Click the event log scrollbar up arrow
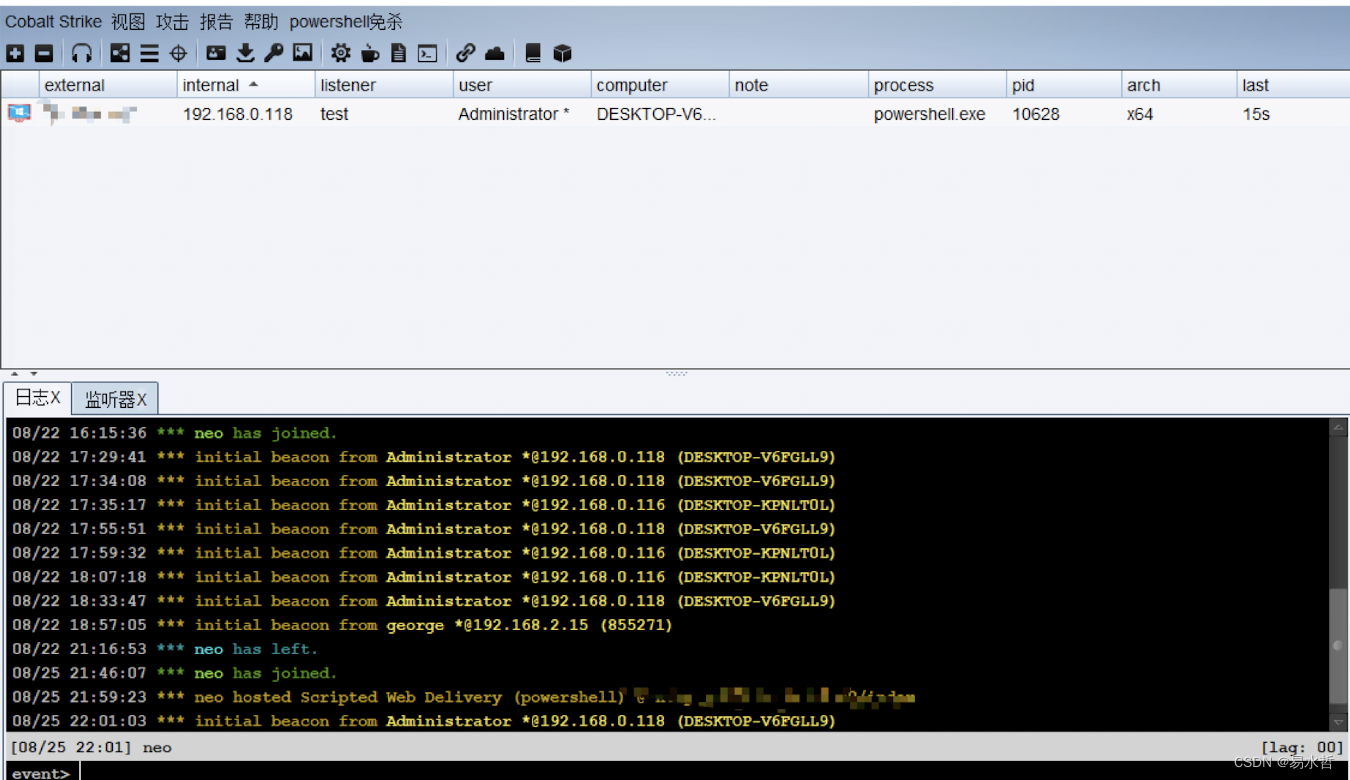 pos(1338,428)
